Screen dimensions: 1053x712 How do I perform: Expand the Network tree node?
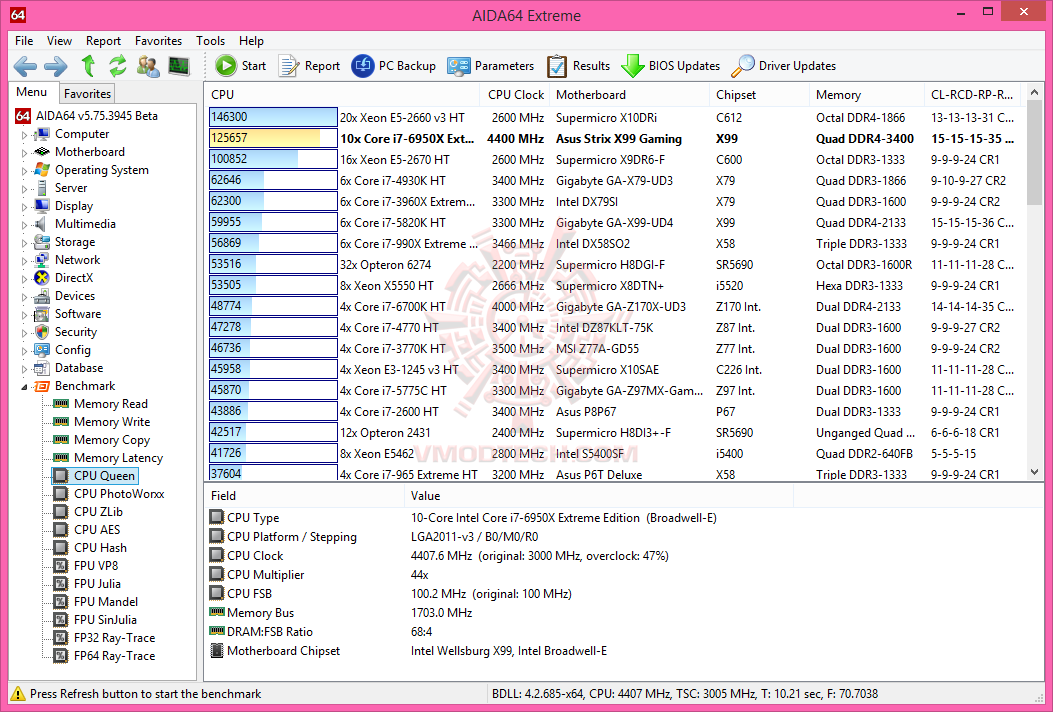pos(24,261)
